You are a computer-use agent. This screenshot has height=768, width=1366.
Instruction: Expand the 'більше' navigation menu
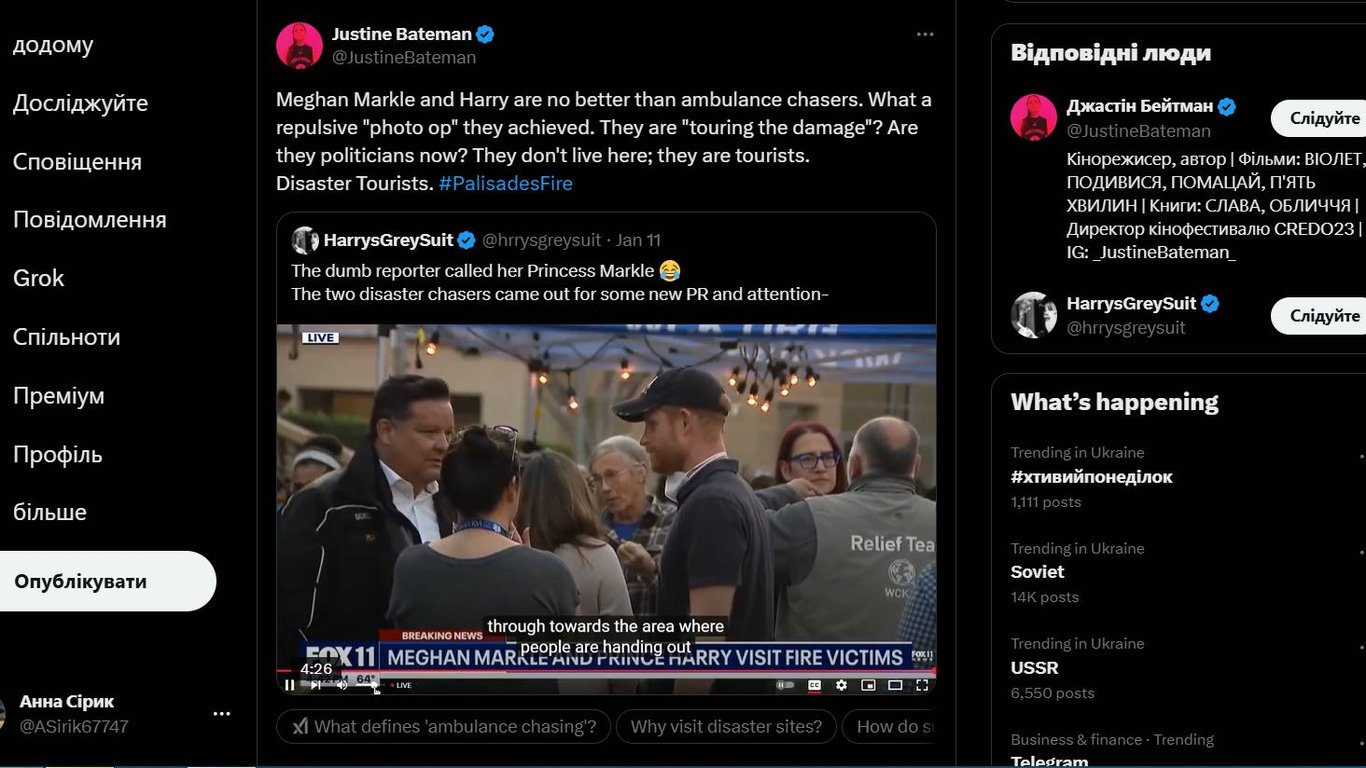50,512
